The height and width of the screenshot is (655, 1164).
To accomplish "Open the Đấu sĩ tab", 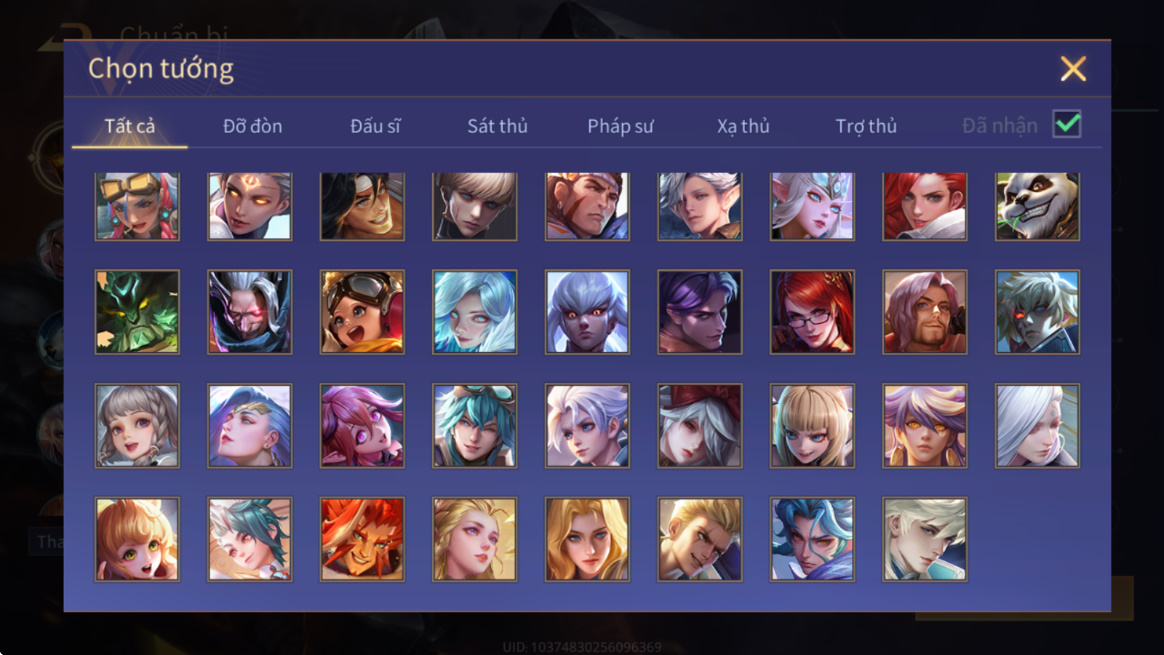I will point(376,126).
